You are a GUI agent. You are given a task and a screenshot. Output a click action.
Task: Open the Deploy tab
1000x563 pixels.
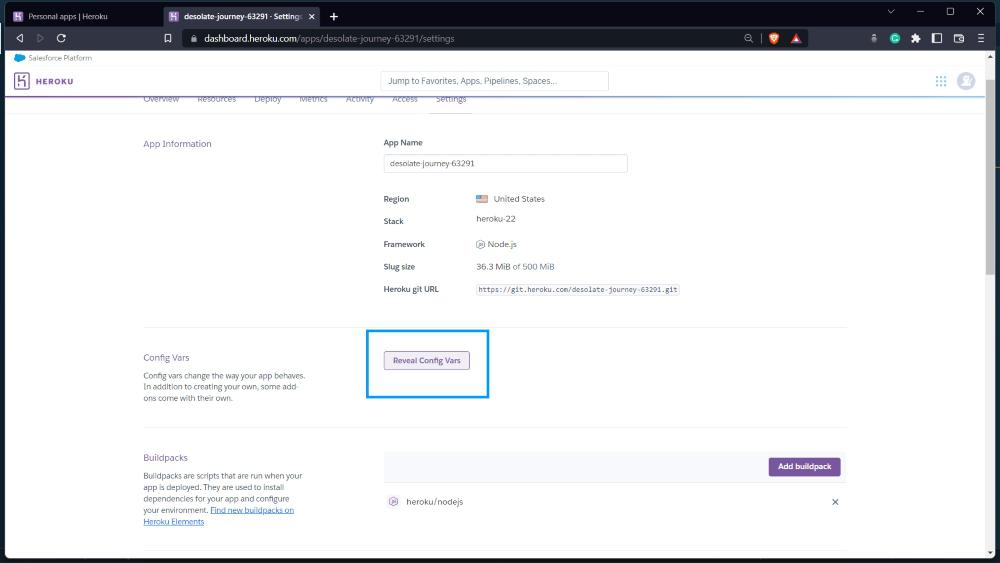[x=268, y=99]
